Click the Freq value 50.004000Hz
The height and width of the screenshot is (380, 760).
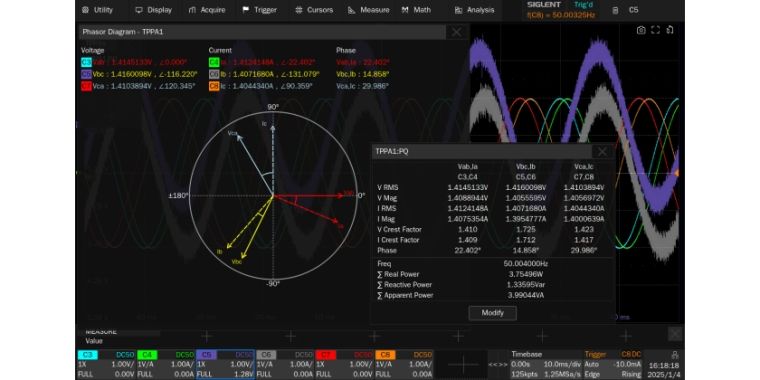(526, 264)
